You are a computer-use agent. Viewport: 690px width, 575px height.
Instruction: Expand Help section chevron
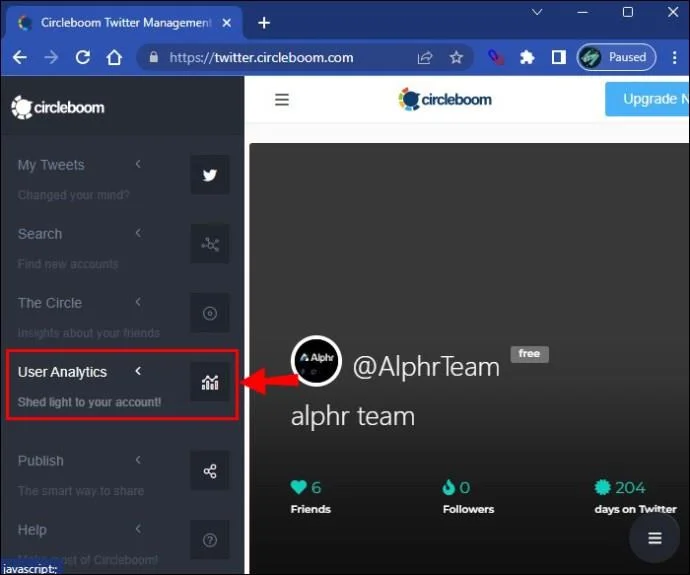(138, 528)
